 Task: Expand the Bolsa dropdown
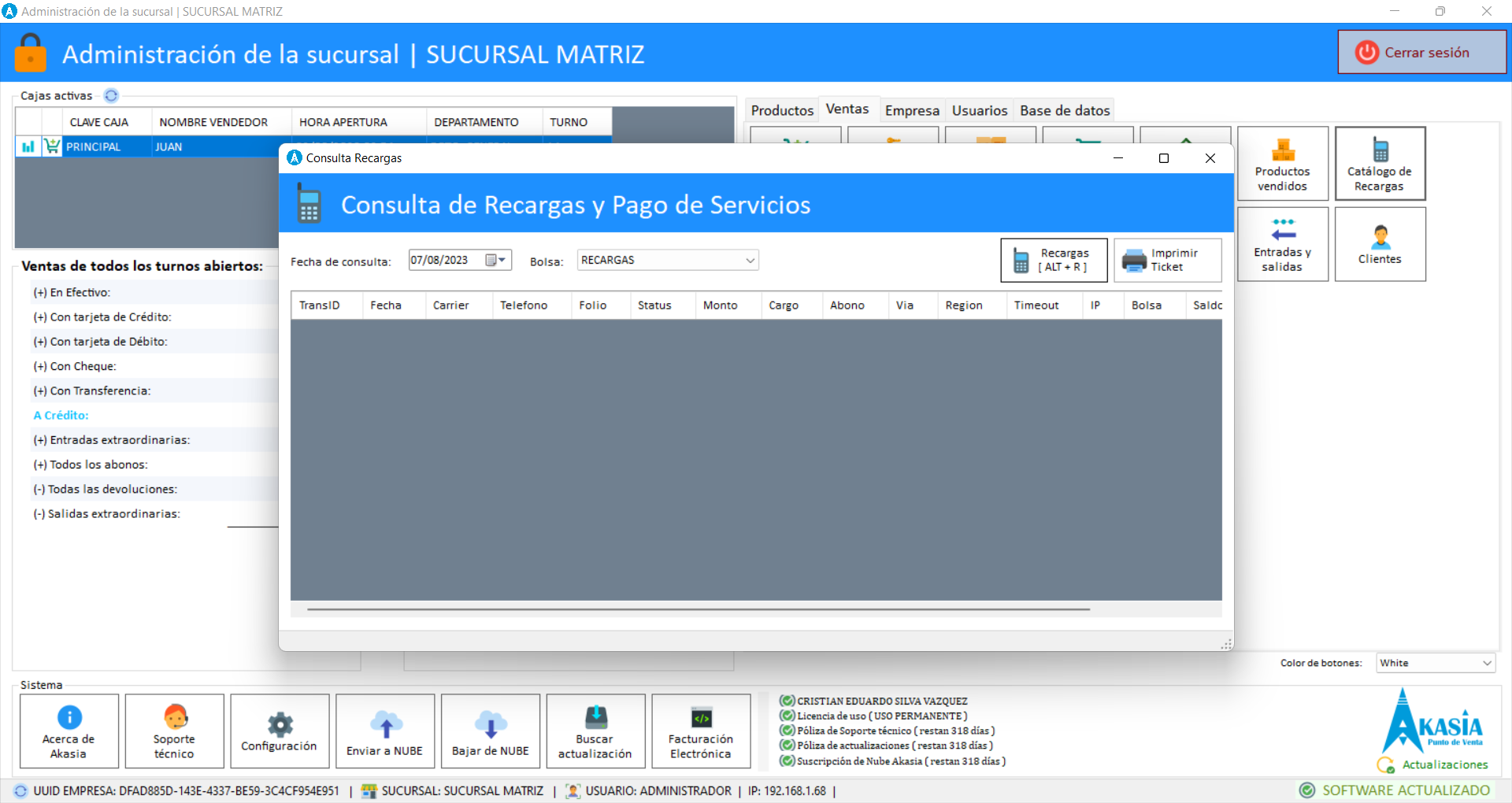click(750, 261)
